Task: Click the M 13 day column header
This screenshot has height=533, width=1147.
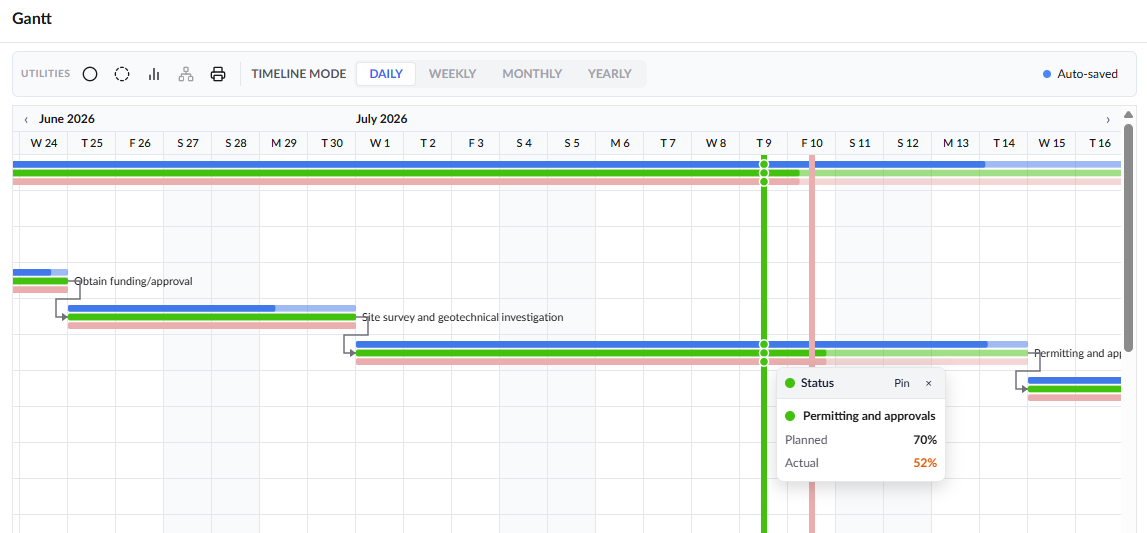Action: pos(956,143)
